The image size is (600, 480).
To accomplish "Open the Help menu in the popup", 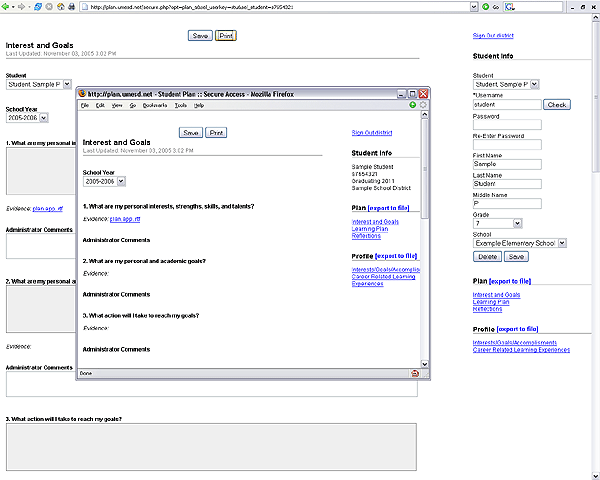I will (x=199, y=105).
